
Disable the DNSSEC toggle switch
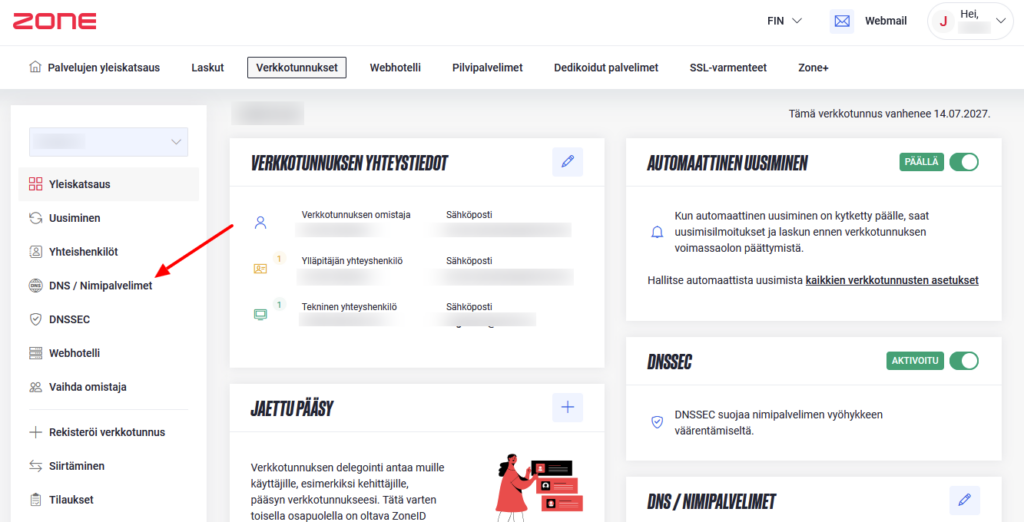pyautogui.click(x=963, y=360)
